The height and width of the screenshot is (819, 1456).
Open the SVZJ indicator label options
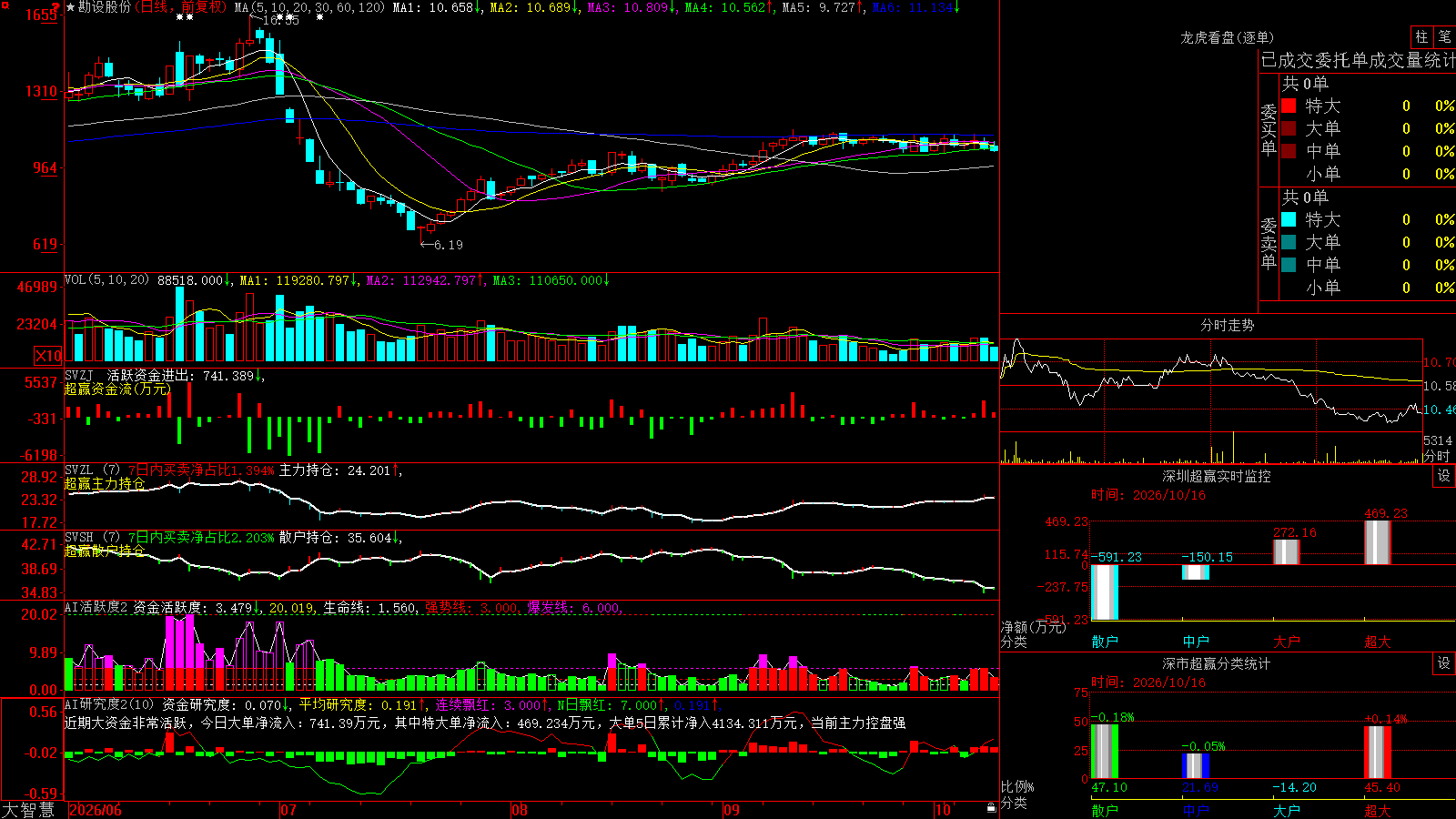(x=79, y=376)
